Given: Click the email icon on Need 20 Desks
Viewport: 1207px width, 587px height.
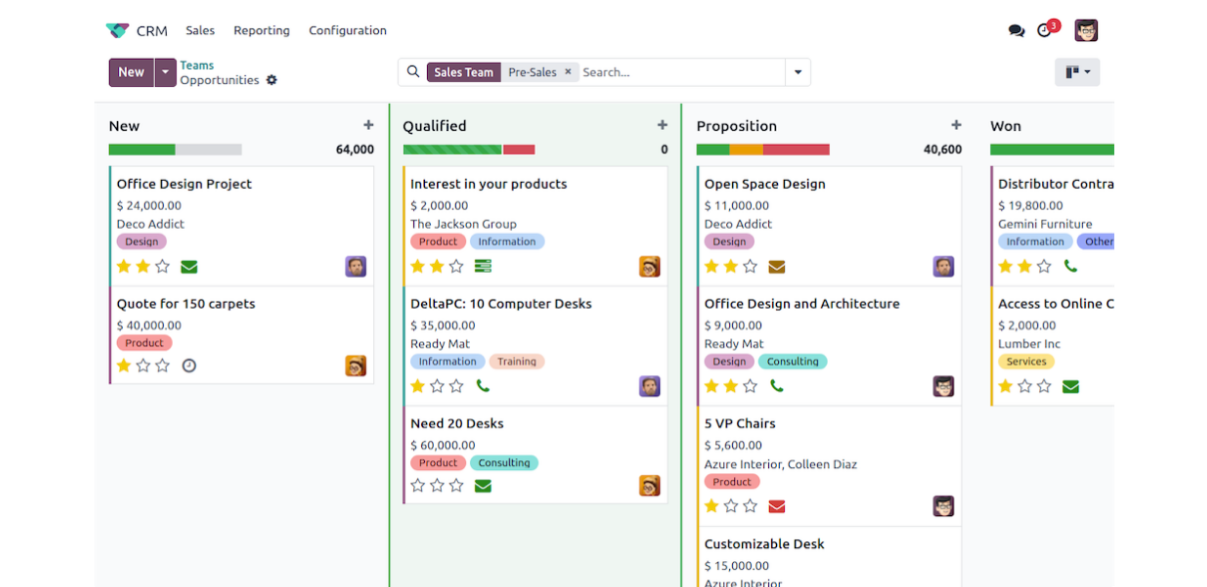Looking at the screenshot, I should 483,486.
